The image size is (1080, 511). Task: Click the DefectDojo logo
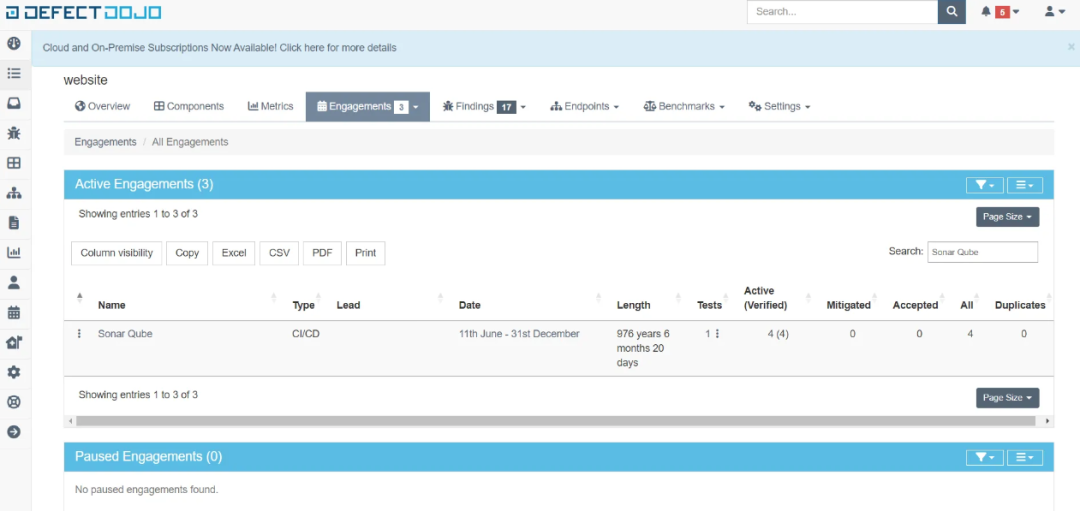84,12
